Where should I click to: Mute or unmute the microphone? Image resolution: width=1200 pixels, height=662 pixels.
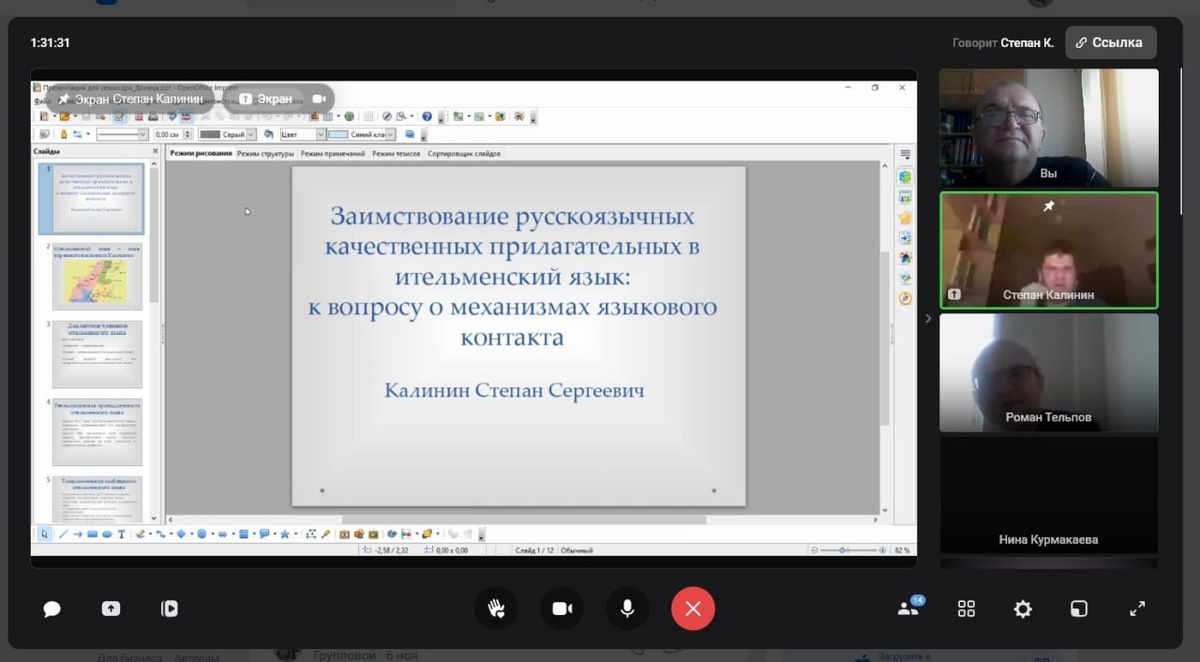pyautogui.click(x=627, y=608)
